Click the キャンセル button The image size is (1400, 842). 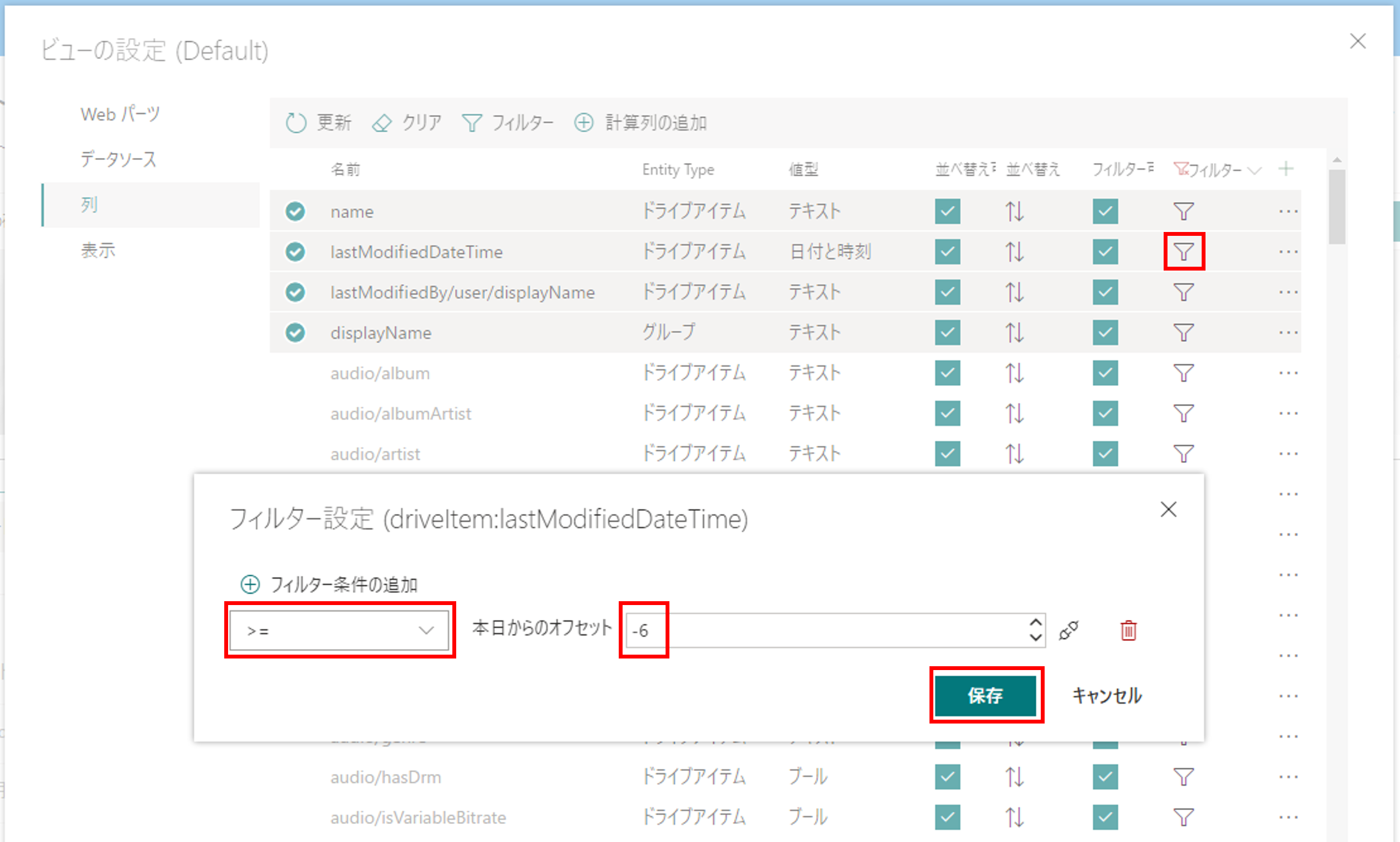point(1106,695)
